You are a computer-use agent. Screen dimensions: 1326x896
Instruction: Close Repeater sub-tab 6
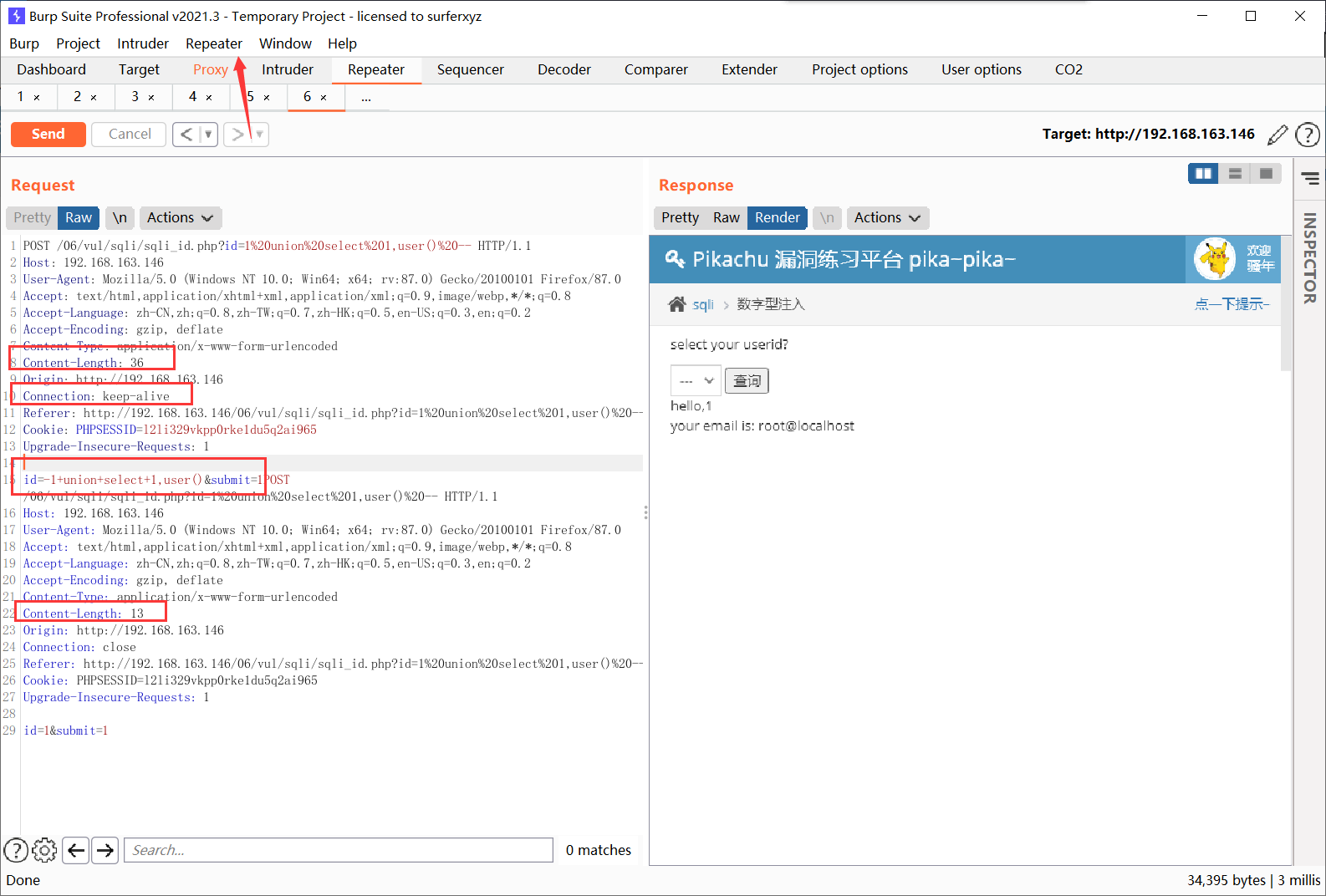[x=324, y=98]
